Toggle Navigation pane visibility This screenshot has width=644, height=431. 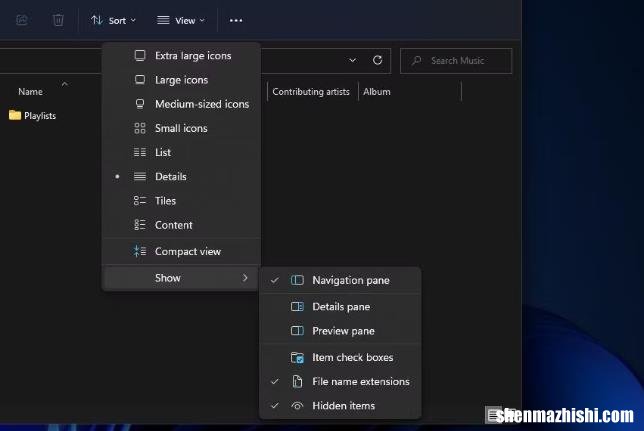pyautogui.click(x=340, y=280)
